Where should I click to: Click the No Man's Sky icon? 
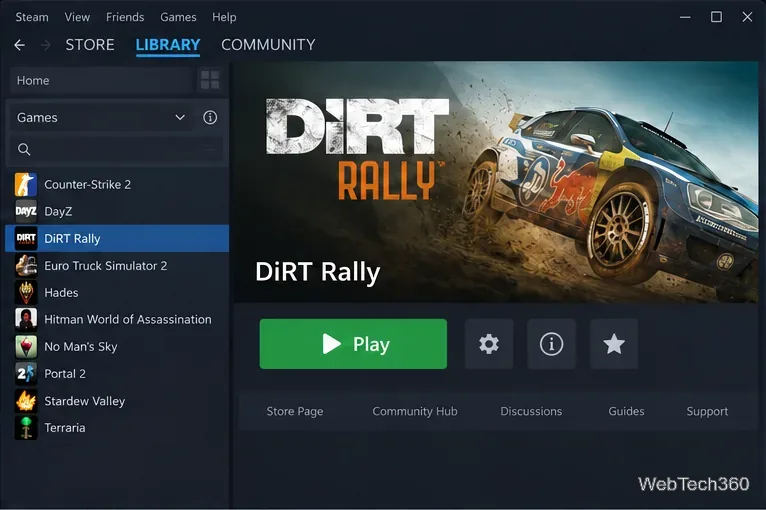(x=26, y=347)
